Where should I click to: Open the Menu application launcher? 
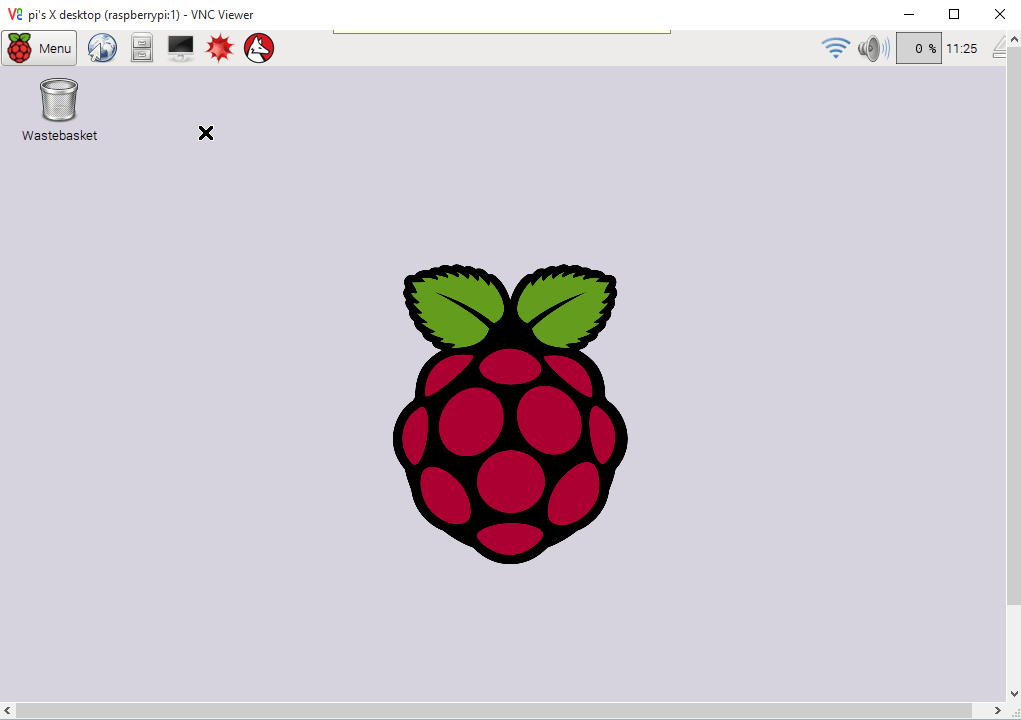(x=38, y=47)
